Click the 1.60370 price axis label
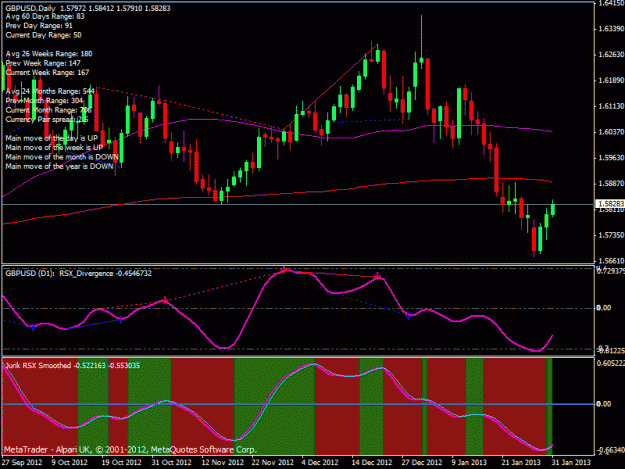Image resolution: width=625 pixels, height=469 pixels. [x=611, y=132]
